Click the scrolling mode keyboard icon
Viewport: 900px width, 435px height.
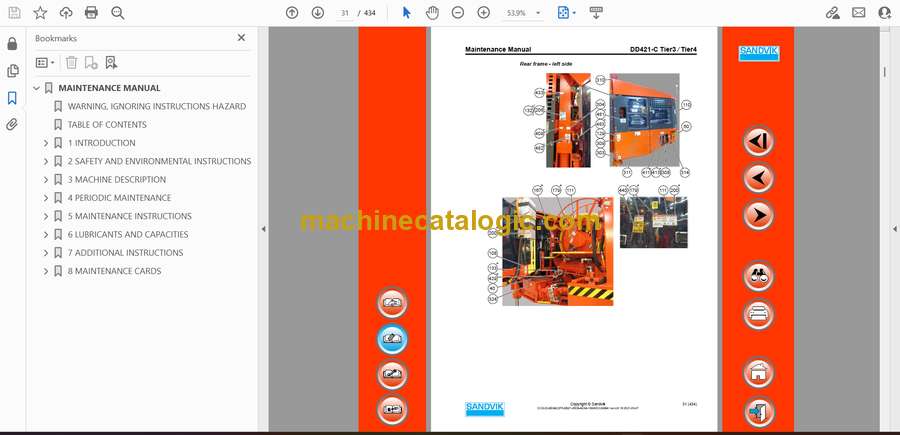click(596, 13)
